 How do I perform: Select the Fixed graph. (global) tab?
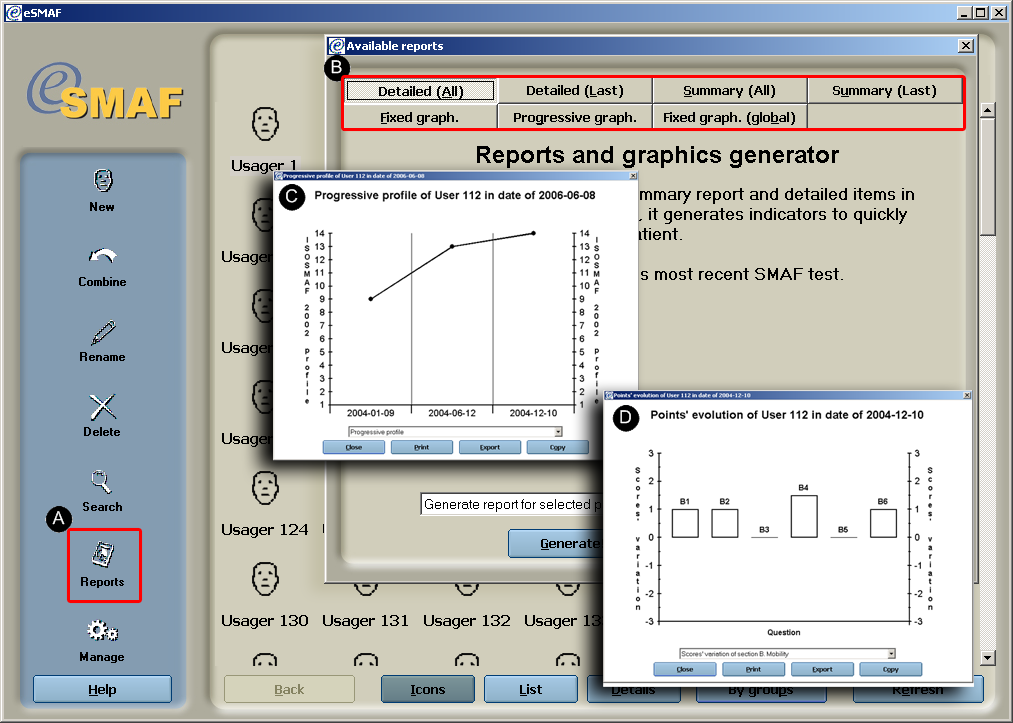[x=729, y=118]
